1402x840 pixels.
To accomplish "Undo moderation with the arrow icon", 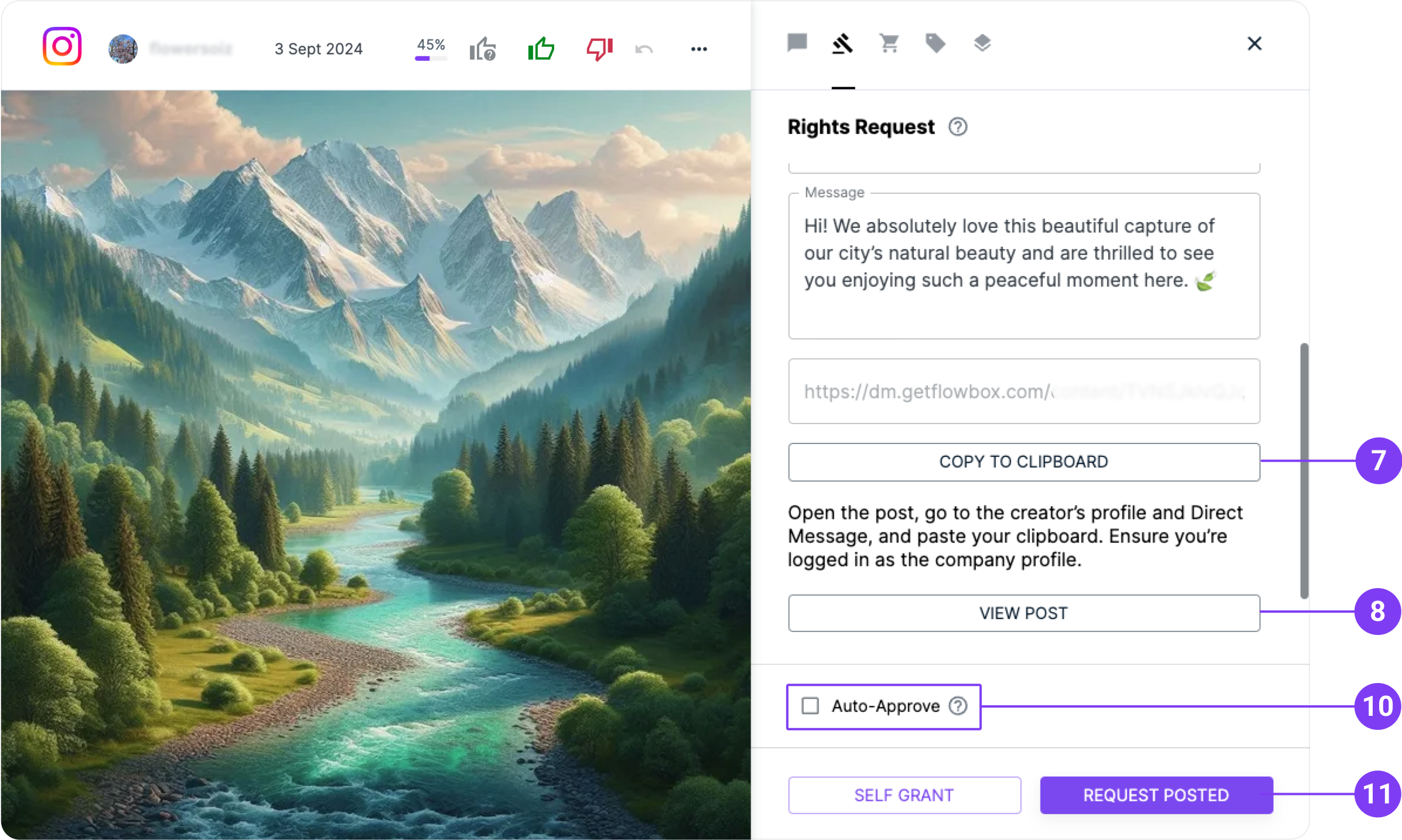I will pos(644,49).
